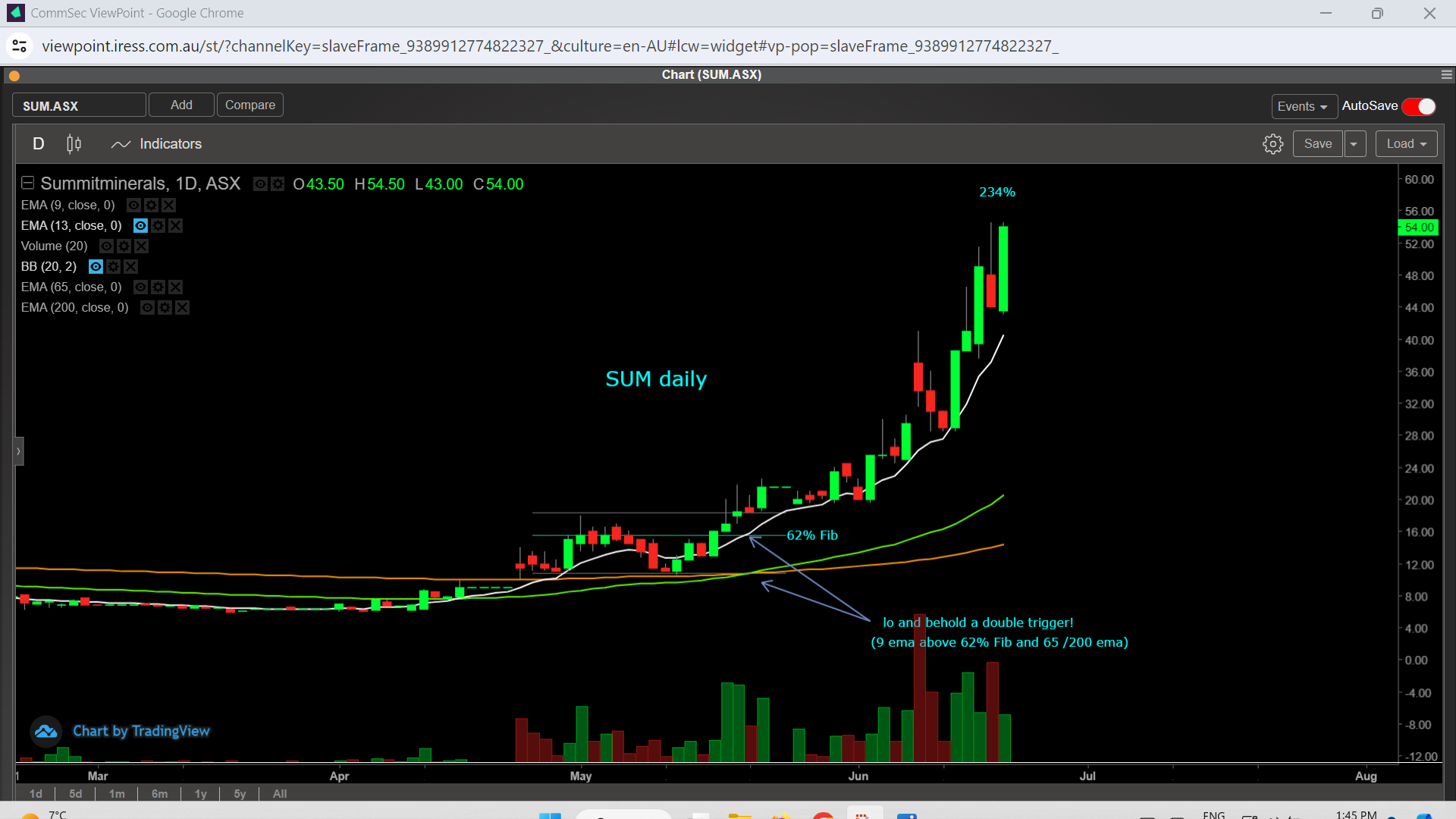Select the '62% Fib' chart label
This screenshot has height=819, width=1456.
pos(812,535)
